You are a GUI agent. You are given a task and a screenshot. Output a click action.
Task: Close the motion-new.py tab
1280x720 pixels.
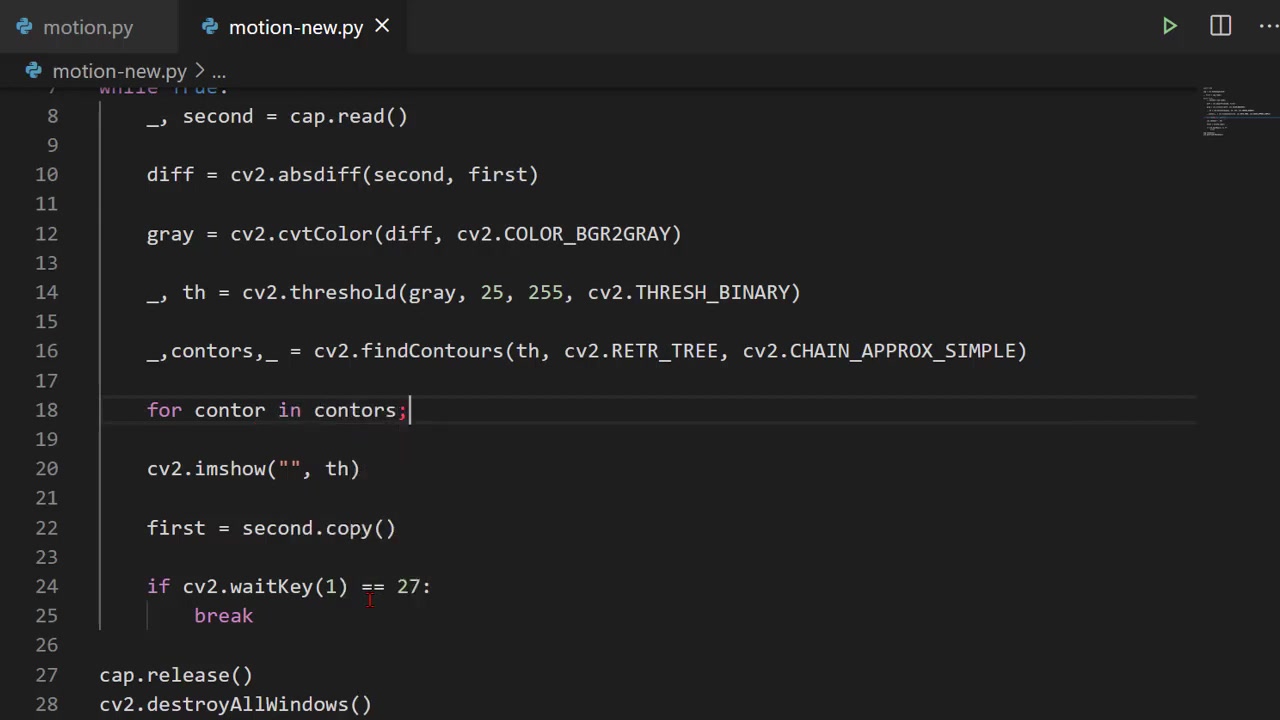(382, 26)
